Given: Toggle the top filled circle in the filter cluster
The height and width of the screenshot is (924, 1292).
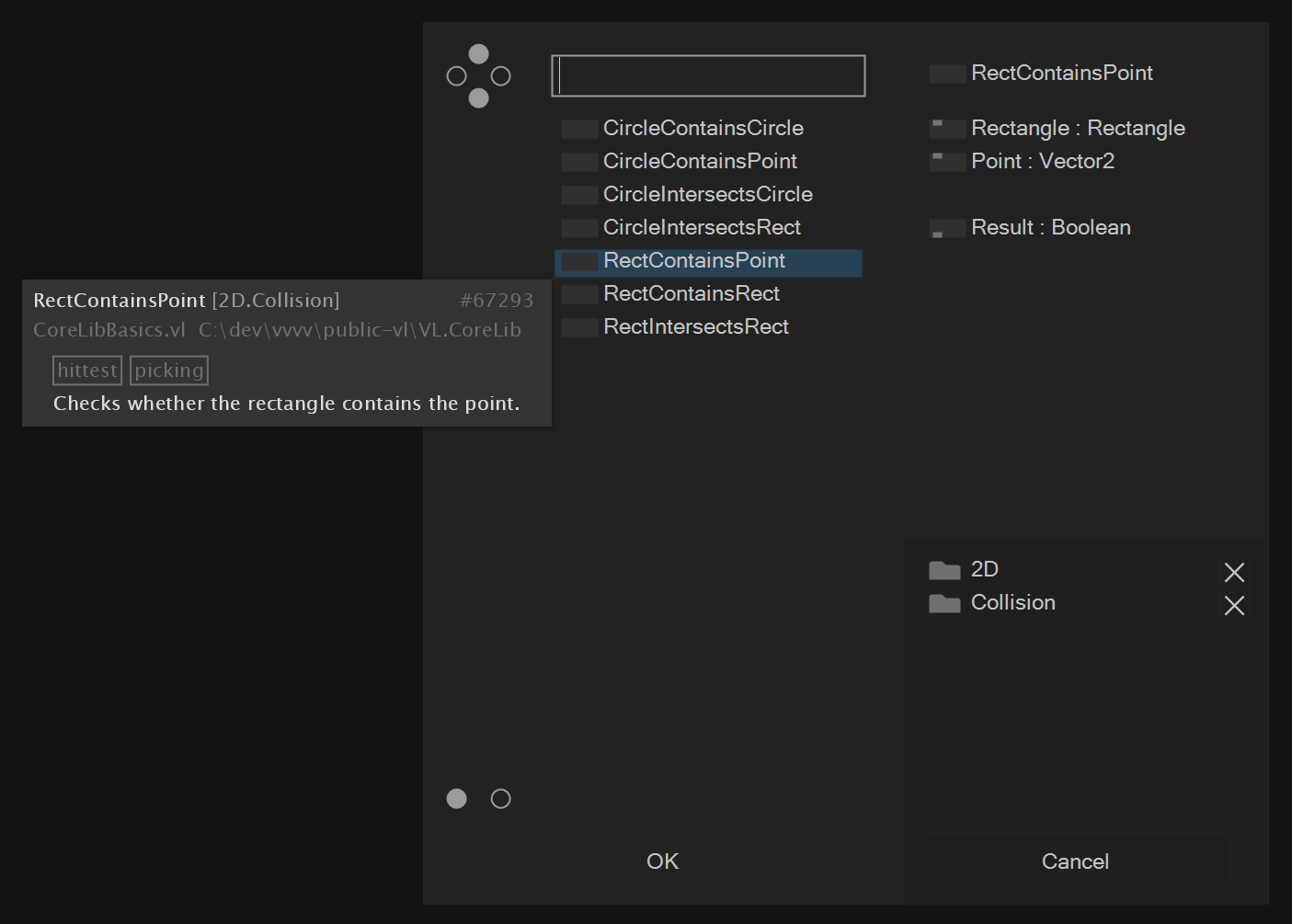Looking at the screenshot, I should [479, 54].
